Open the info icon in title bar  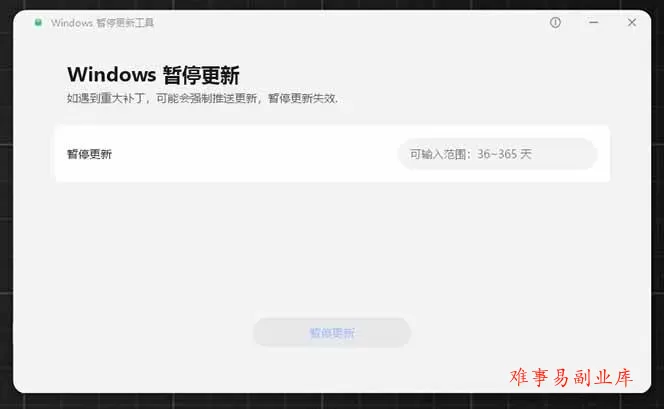point(555,22)
